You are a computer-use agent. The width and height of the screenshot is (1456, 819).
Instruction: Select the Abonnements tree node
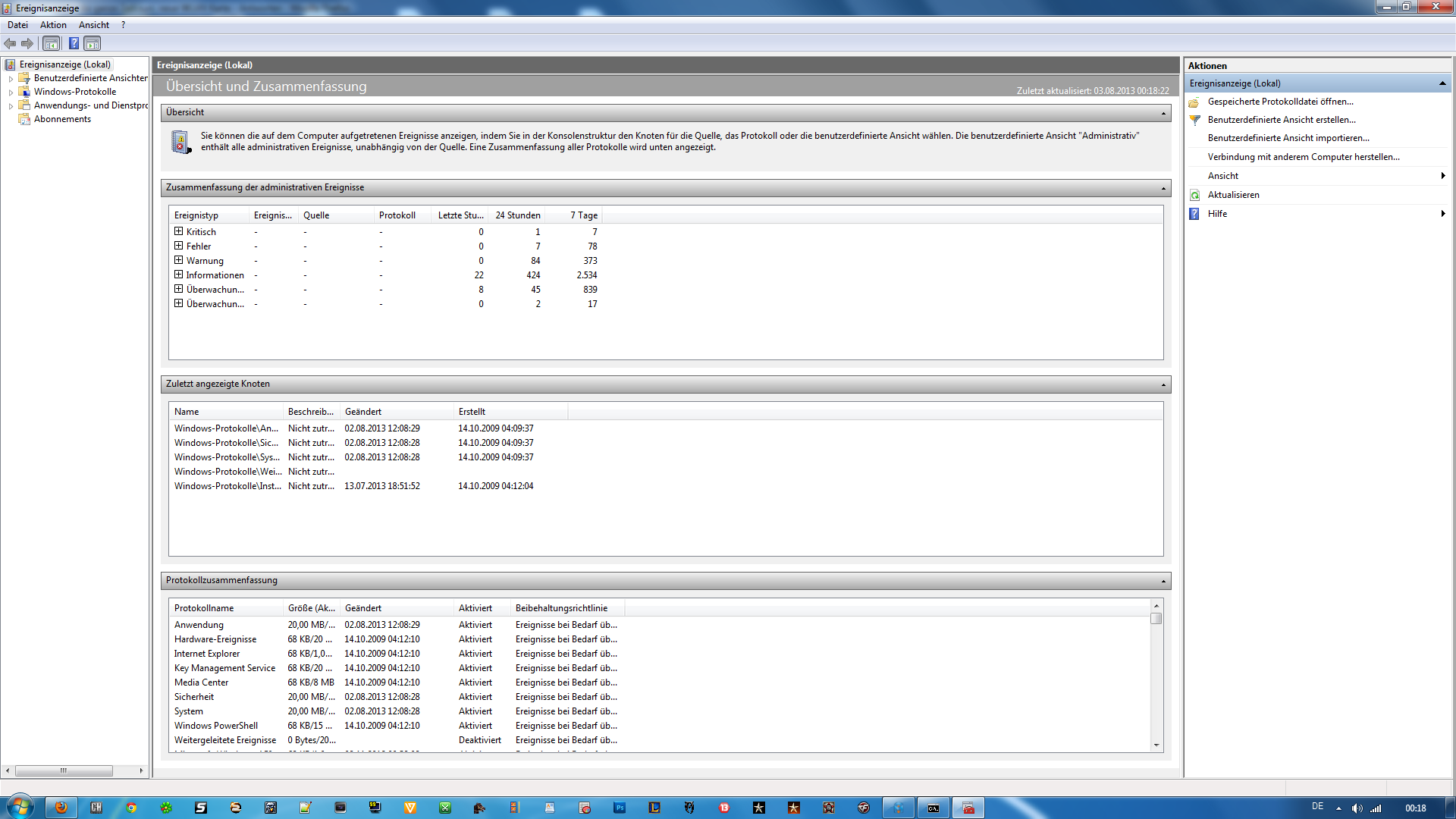[x=62, y=119]
